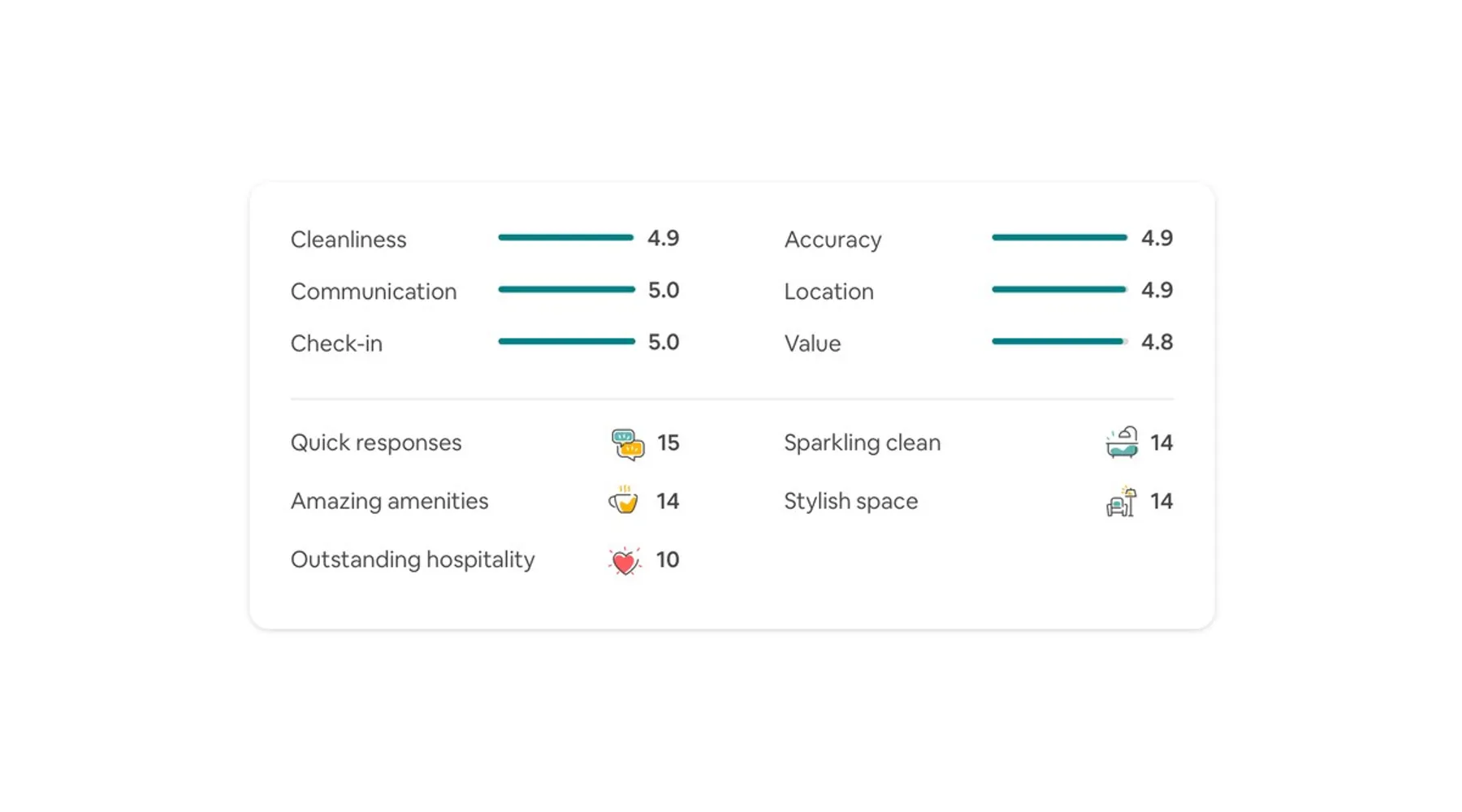
Task: Click the Sparkling clean bathtub icon
Action: [1122, 443]
